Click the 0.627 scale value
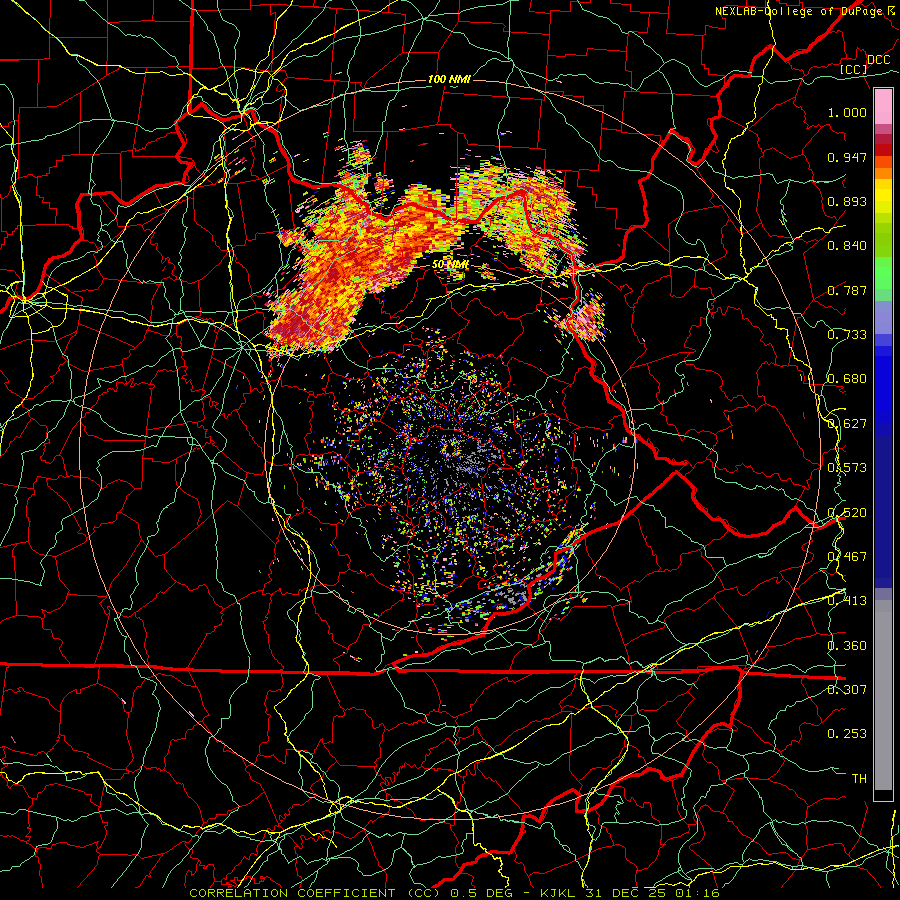Image resolution: width=900 pixels, height=900 pixels. (847, 424)
